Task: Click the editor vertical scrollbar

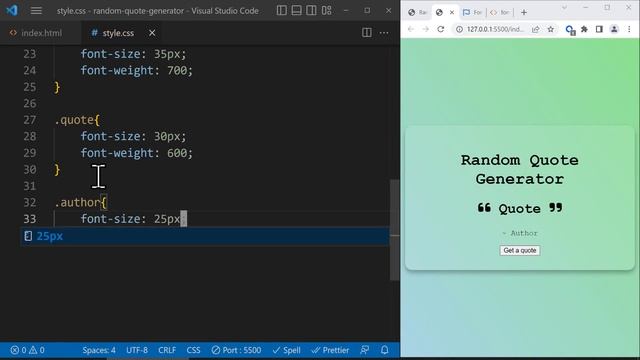Action: pos(395,230)
